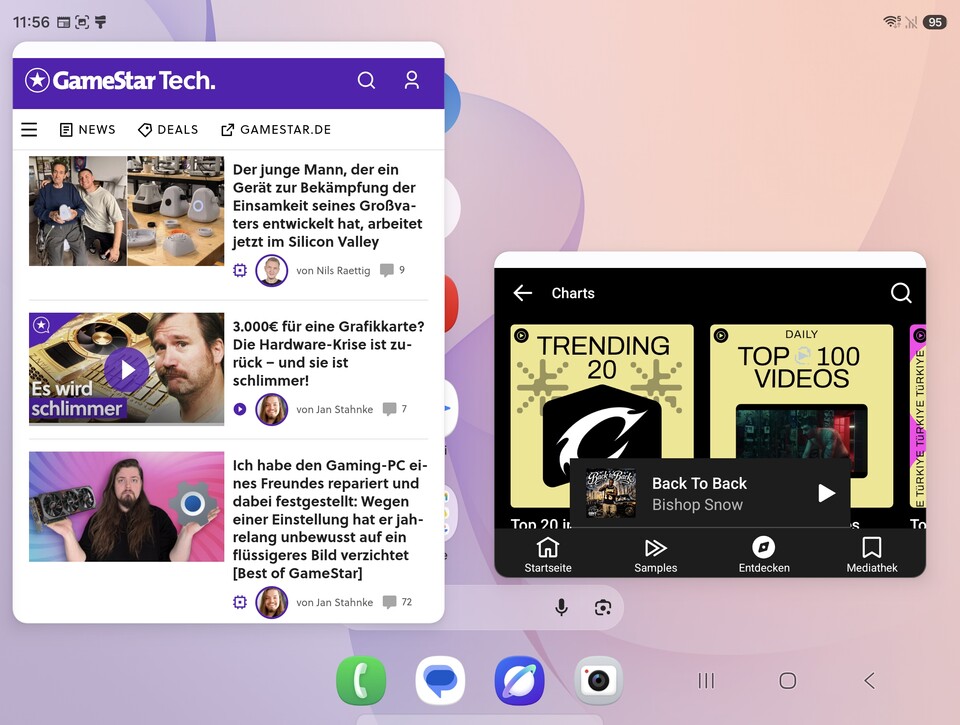Open Google Lens camera search icon
This screenshot has height=725, width=960.
click(603, 607)
